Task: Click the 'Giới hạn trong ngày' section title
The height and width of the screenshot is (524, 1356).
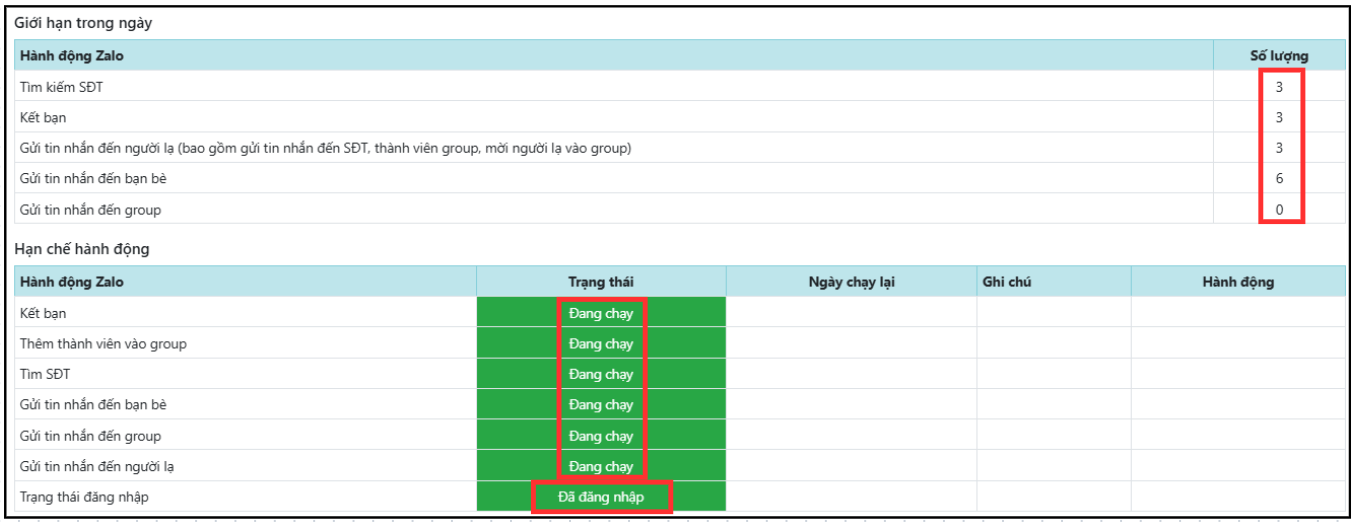Action: [82, 22]
